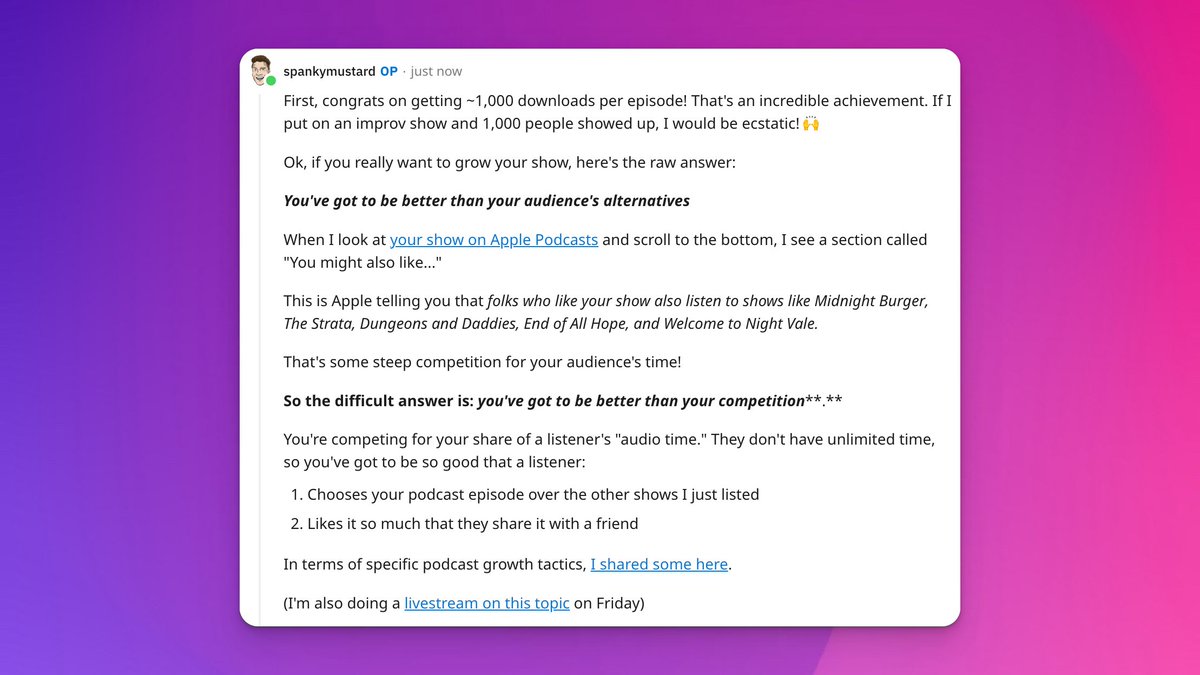Open "your show on Apple Podcasts" link

494,240
